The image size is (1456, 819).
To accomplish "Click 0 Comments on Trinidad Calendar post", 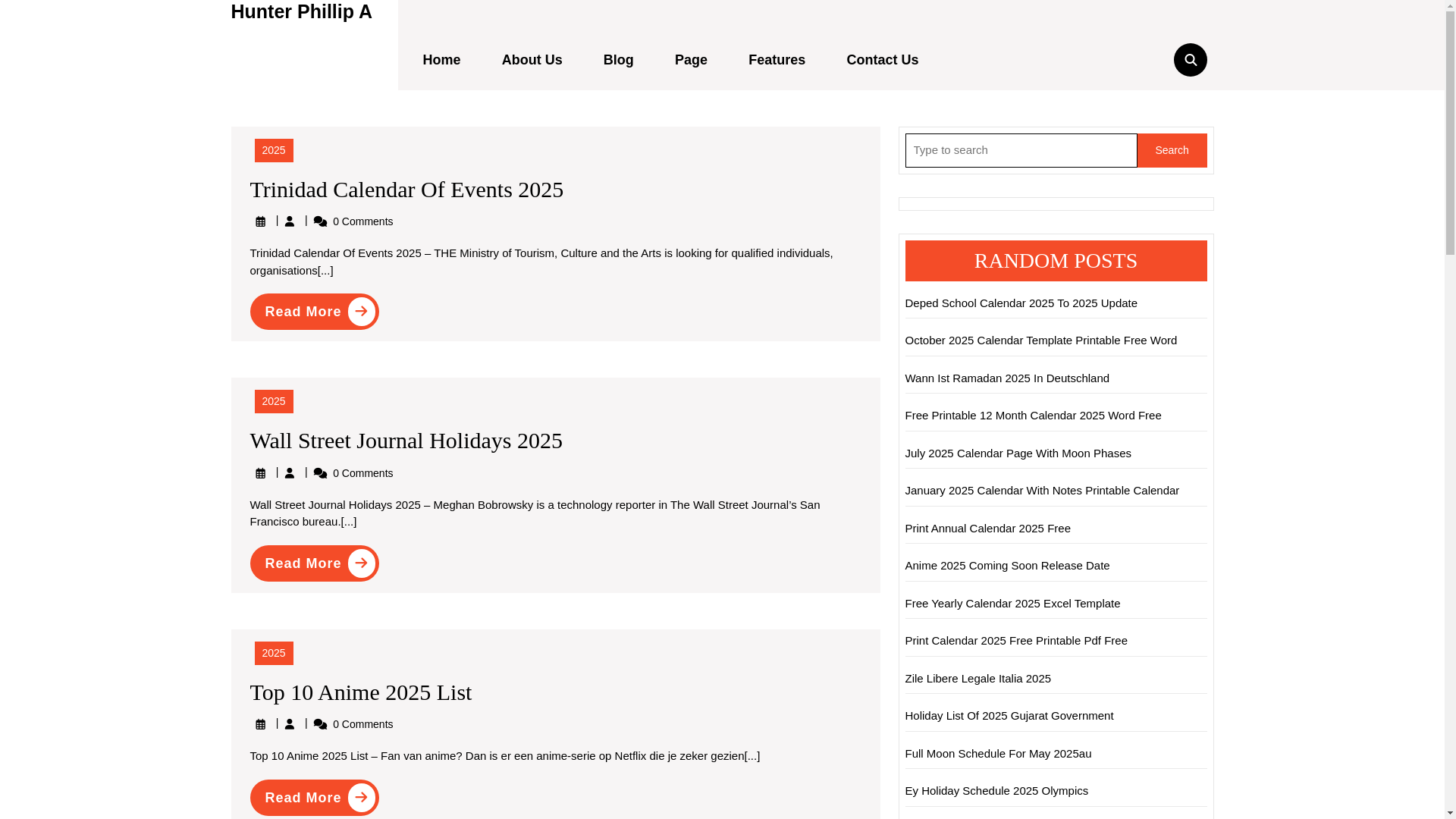I will click(x=362, y=221).
